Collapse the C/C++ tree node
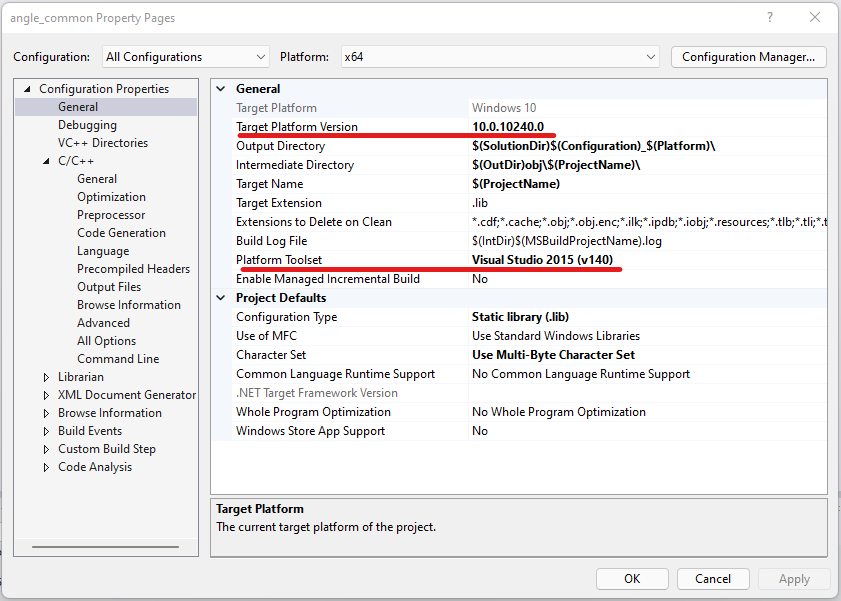The width and height of the screenshot is (841, 601). point(47,161)
